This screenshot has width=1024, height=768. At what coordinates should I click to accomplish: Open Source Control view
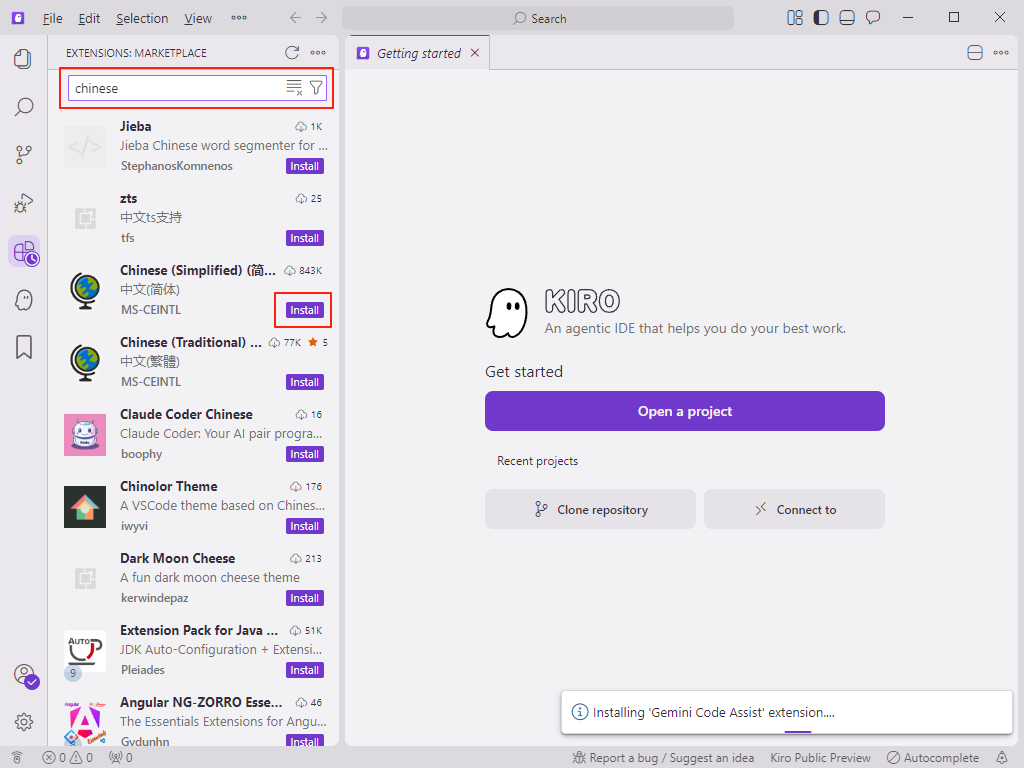coord(24,155)
